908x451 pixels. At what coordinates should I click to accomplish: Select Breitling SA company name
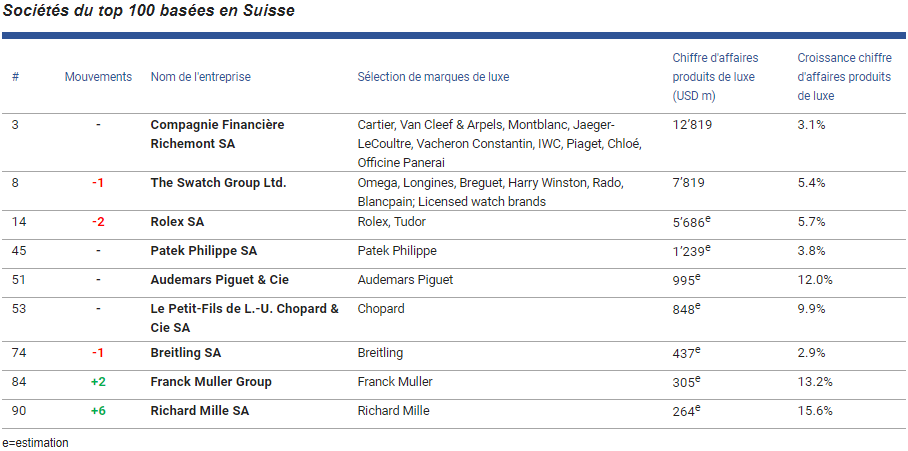(x=186, y=353)
